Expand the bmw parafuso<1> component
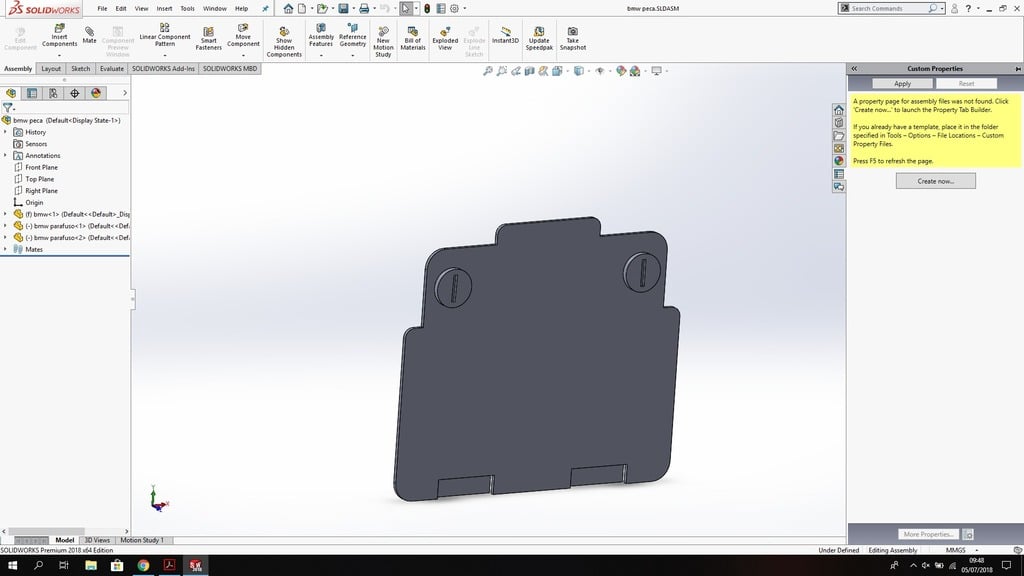The height and width of the screenshot is (576, 1024). (5, 226)
